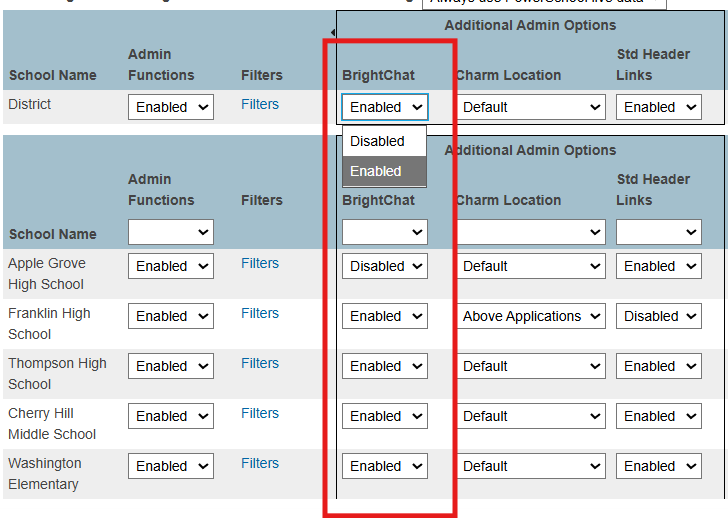Open Thompson High Admin Functions dropdown
This screenshot has width=728, height=518.
click(x=171, y=366)
